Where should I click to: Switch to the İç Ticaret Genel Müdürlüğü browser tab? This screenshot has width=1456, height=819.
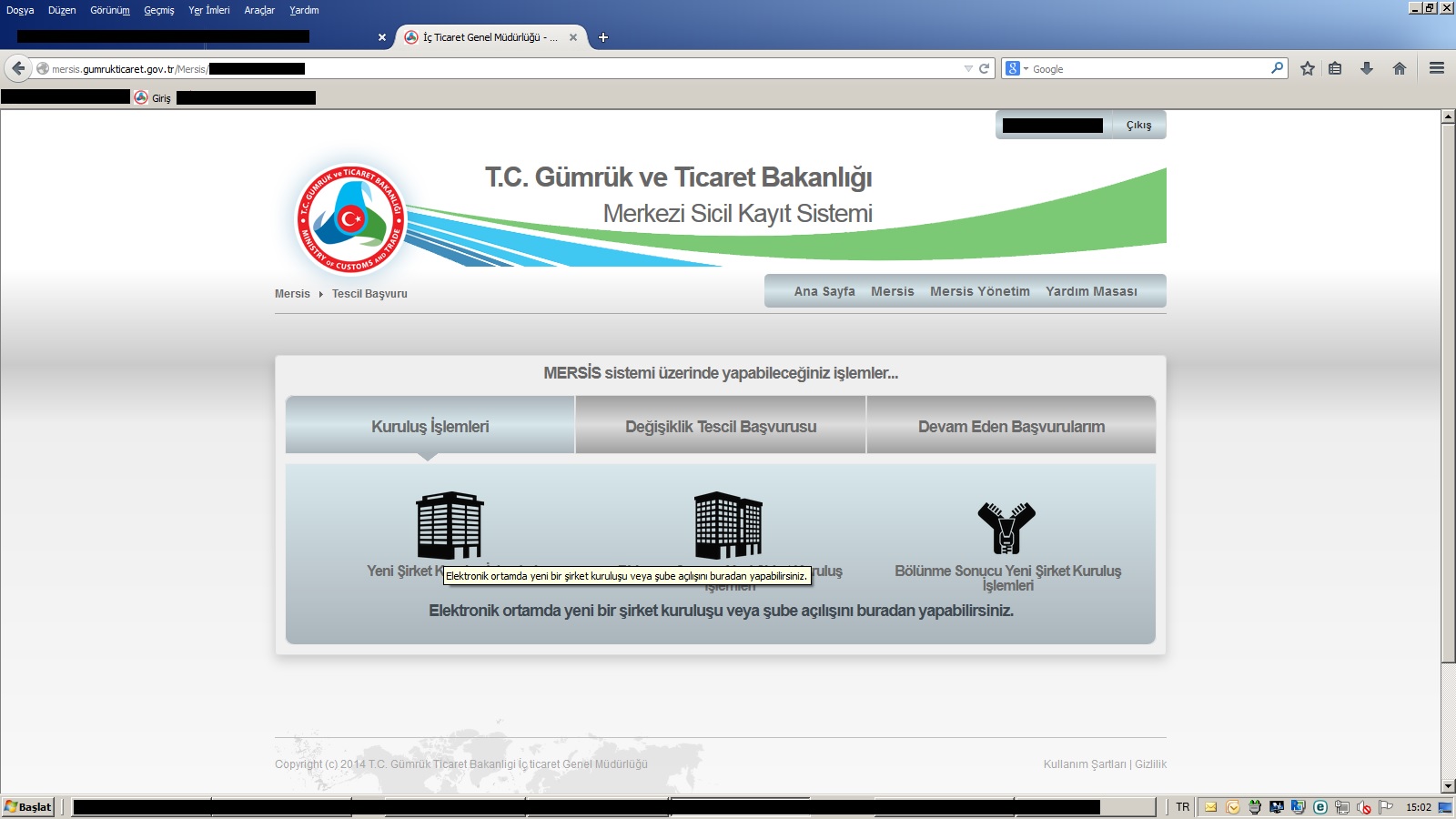490,37
